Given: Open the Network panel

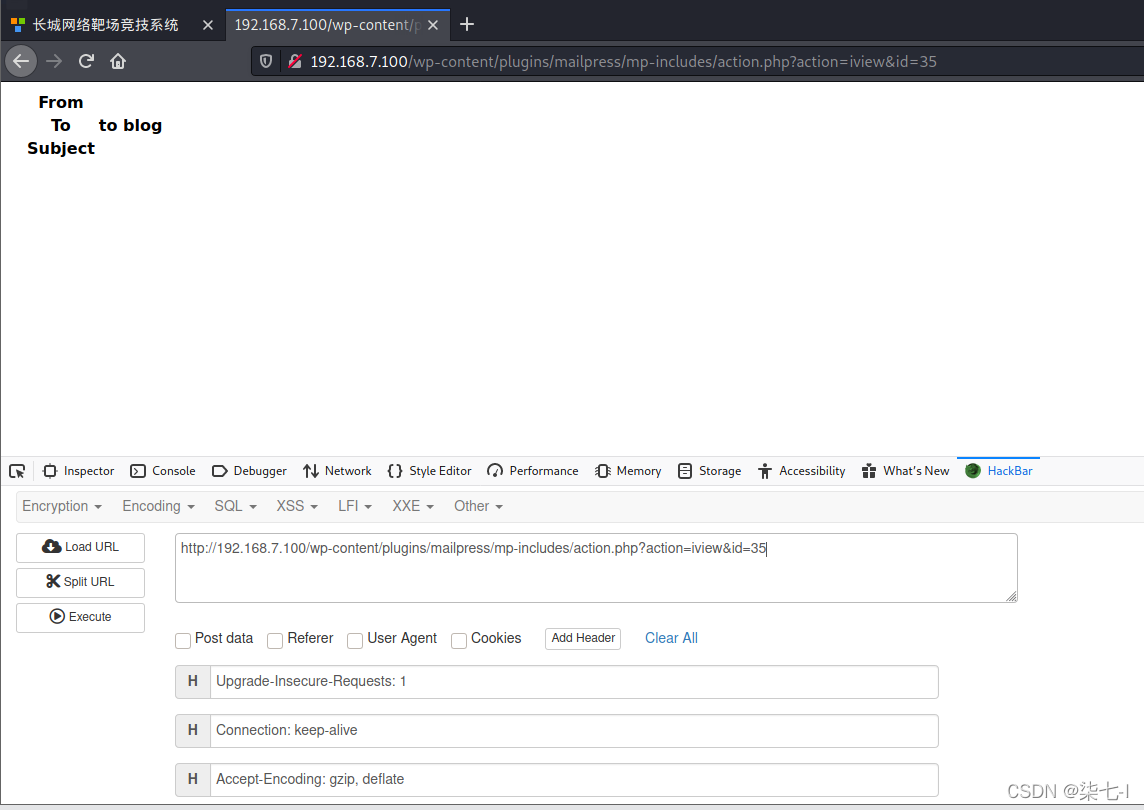Looking at the screenshot, I should pos(337,471).
